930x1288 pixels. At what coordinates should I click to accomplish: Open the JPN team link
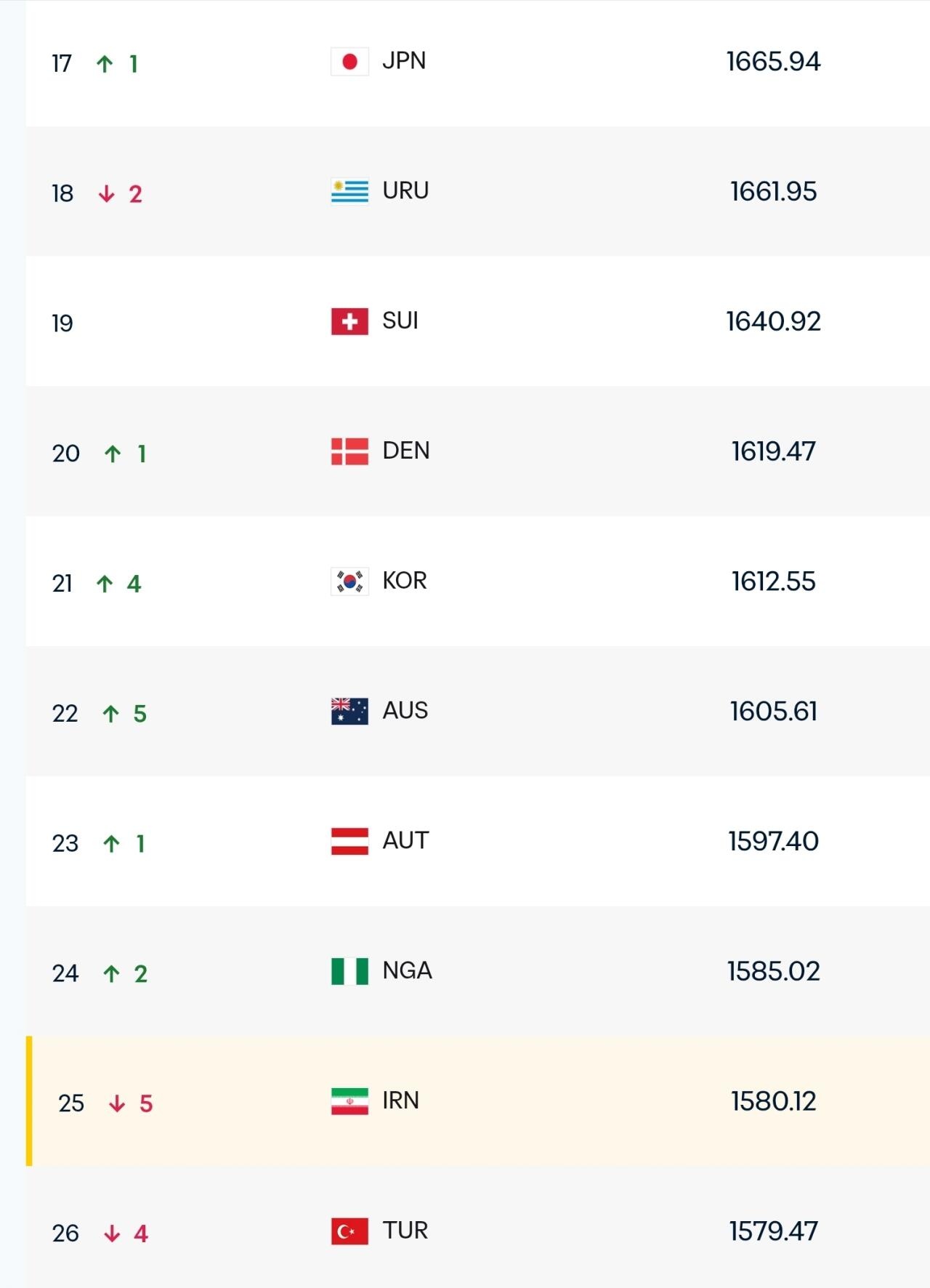404,61
